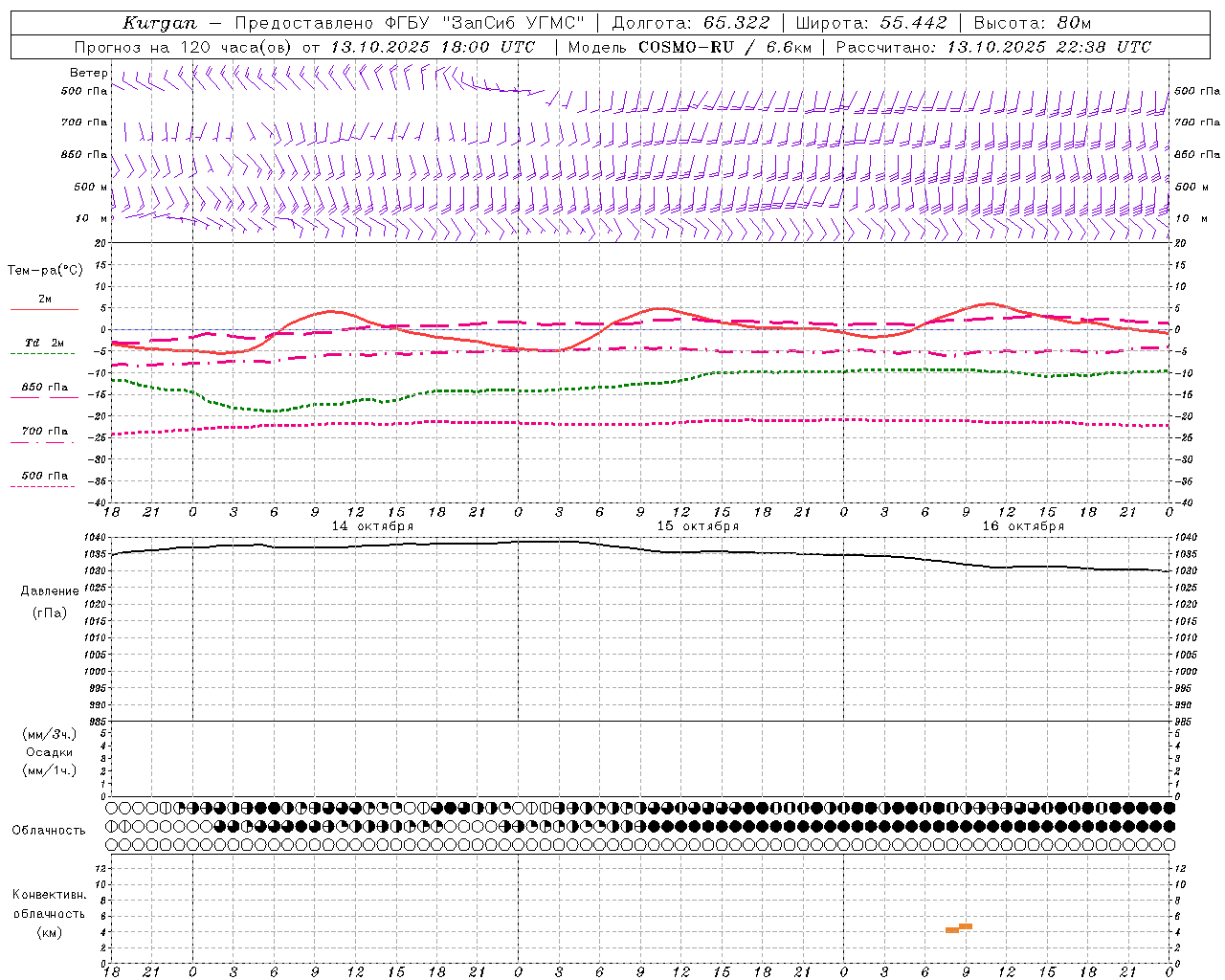Select the text 'Предоставлено ФГБУ "ЗапСиб УГМС"'

[x=410, y=23]
